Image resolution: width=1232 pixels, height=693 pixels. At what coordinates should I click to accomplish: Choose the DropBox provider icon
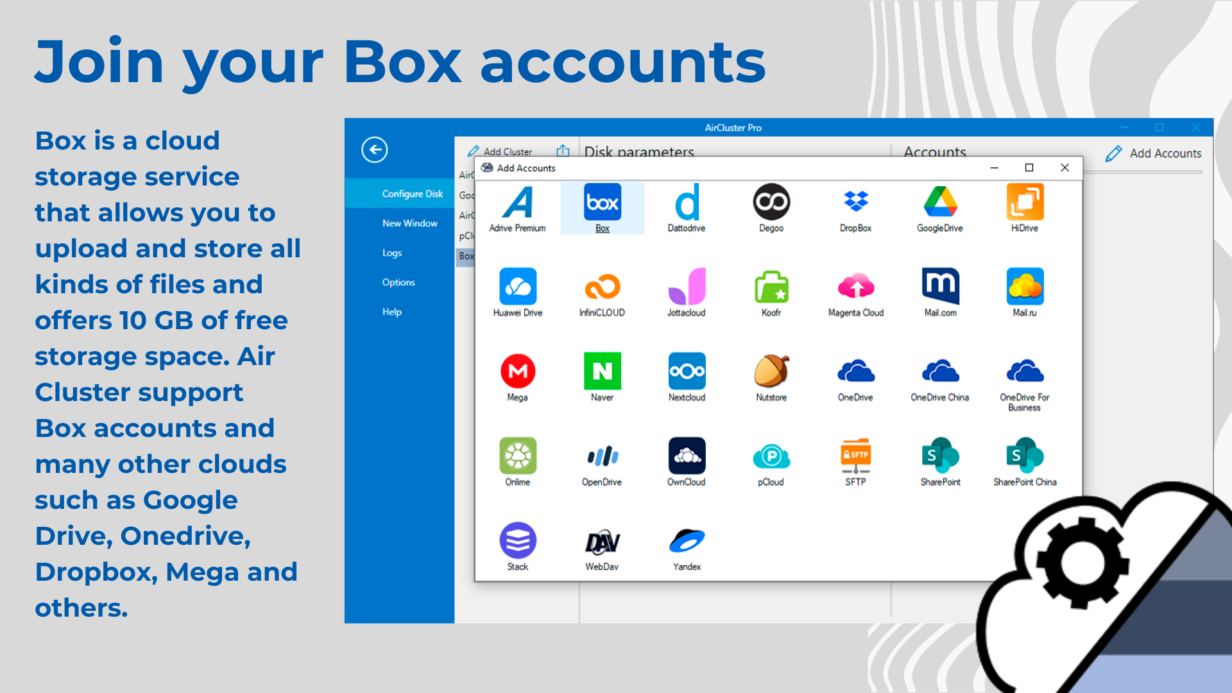(x=856, y=202)
